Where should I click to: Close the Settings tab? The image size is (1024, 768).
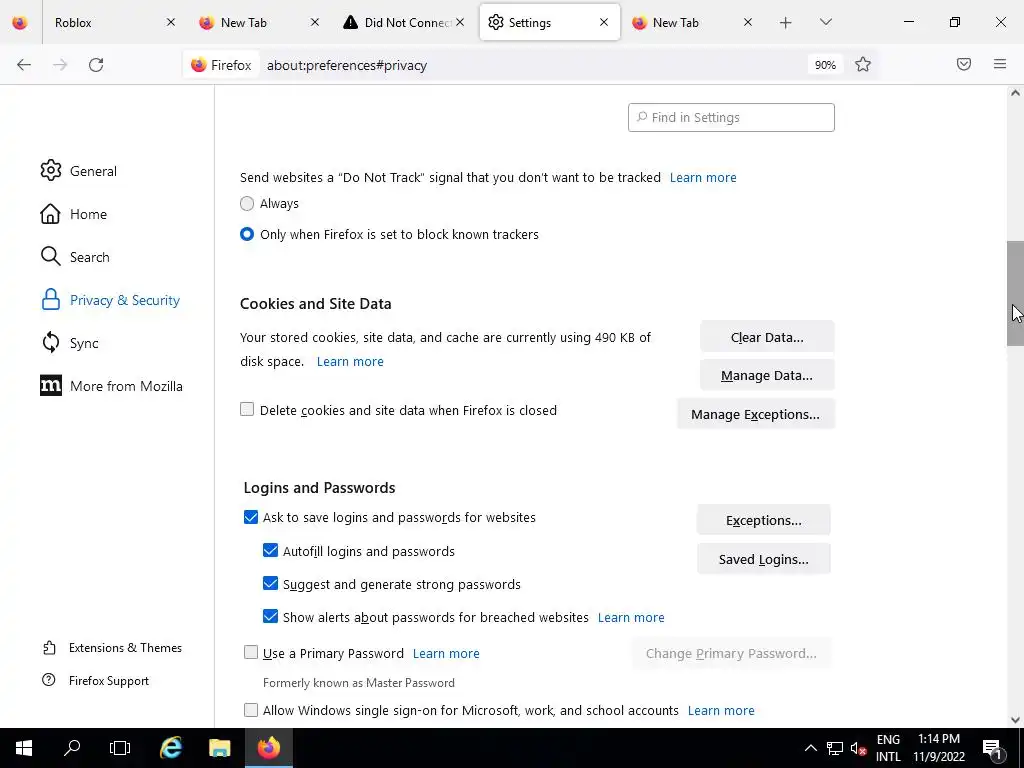pyautogui.click(x=603, y=22)
